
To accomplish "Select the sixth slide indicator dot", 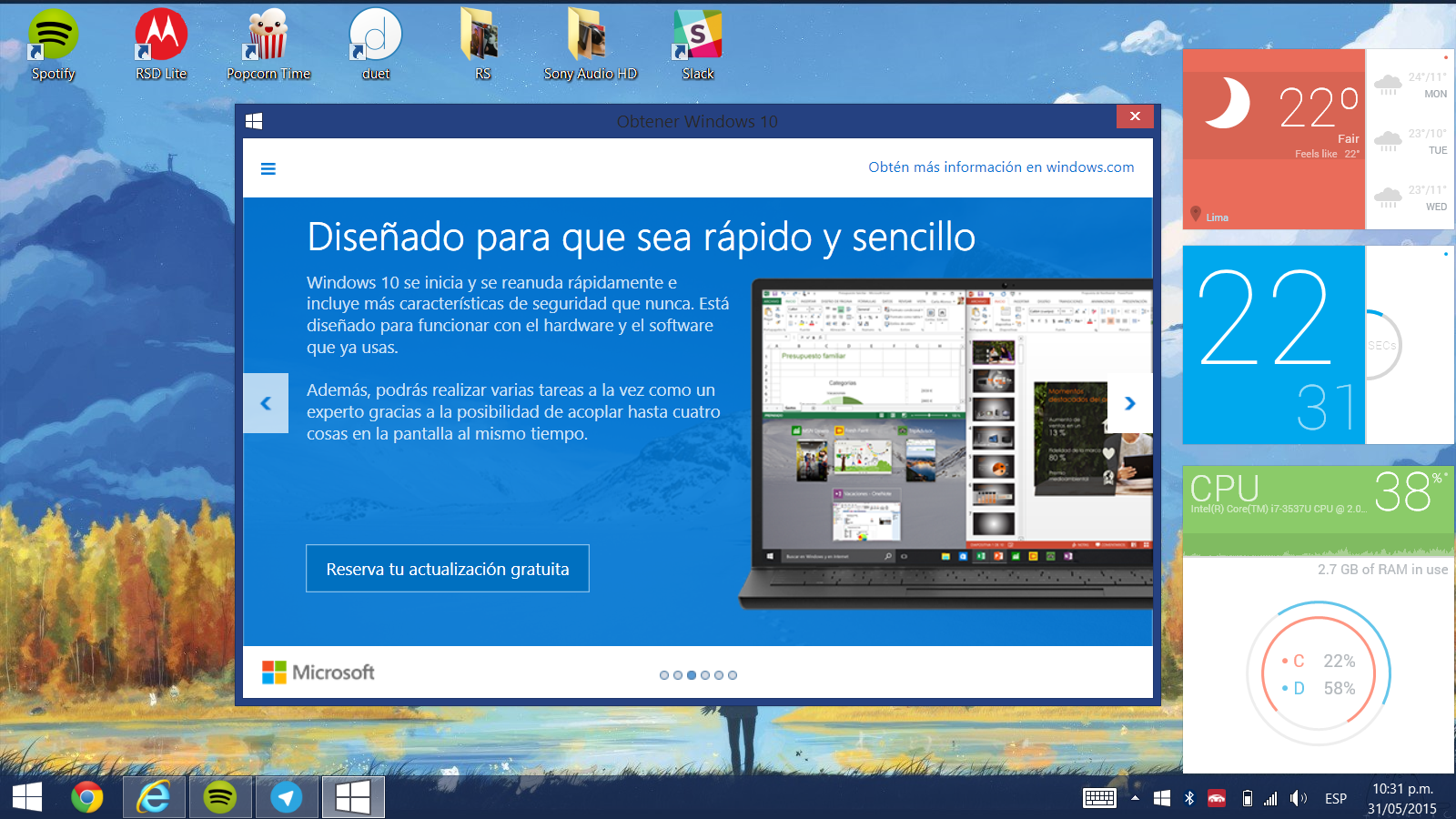I will click(733, 675).
